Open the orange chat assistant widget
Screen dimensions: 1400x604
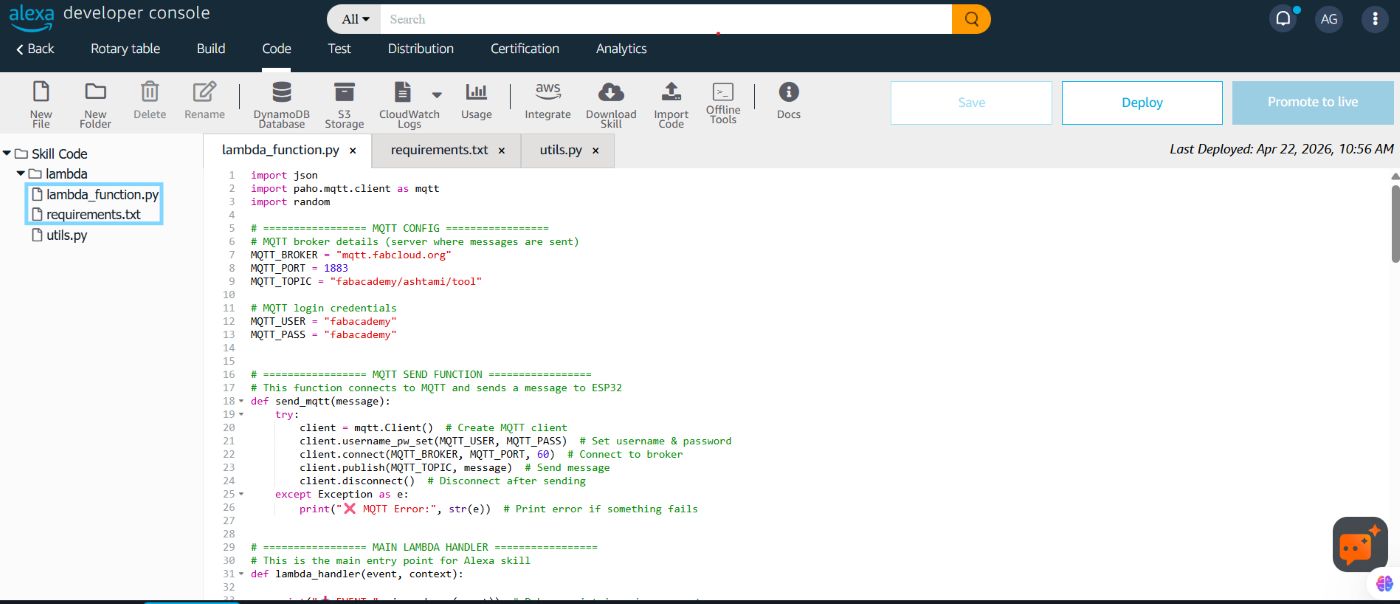[1360, 545]
